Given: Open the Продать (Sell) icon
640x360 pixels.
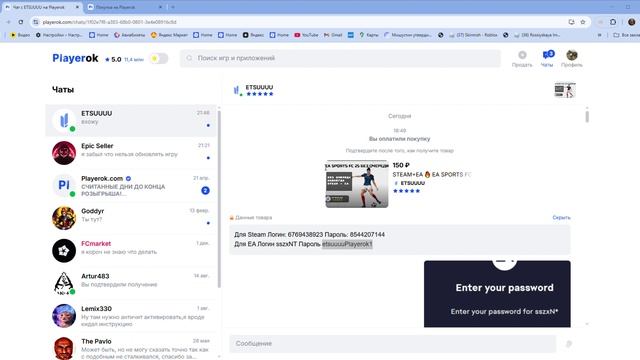Looking at the screenshot, I should point(522,59).
